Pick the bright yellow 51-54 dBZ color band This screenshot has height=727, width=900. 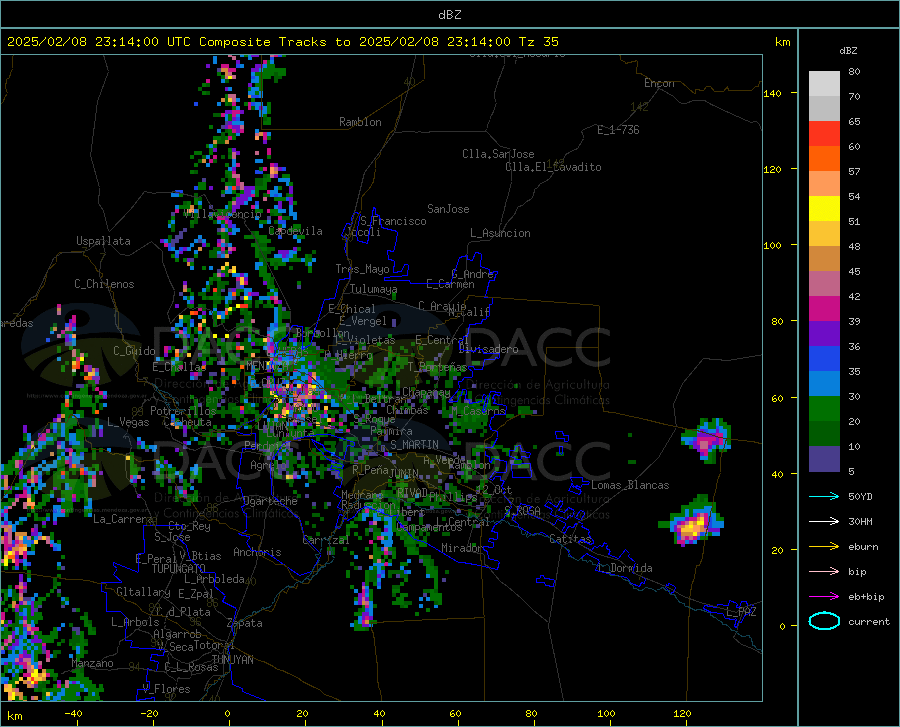[824, 209]
